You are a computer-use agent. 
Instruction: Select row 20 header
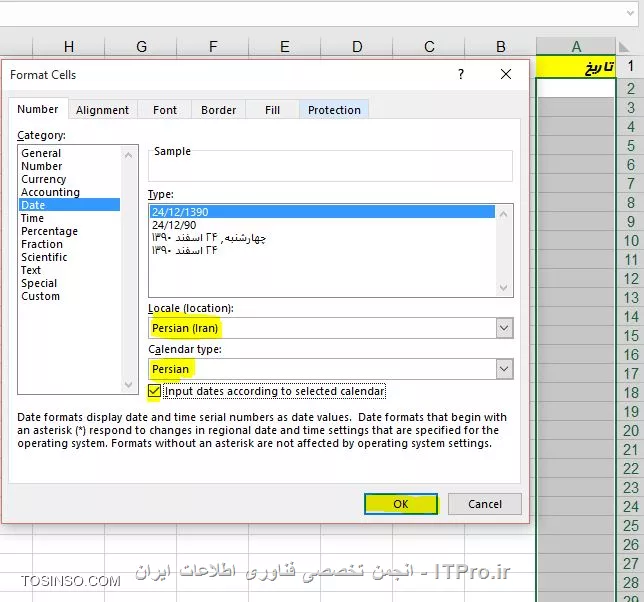630,430
